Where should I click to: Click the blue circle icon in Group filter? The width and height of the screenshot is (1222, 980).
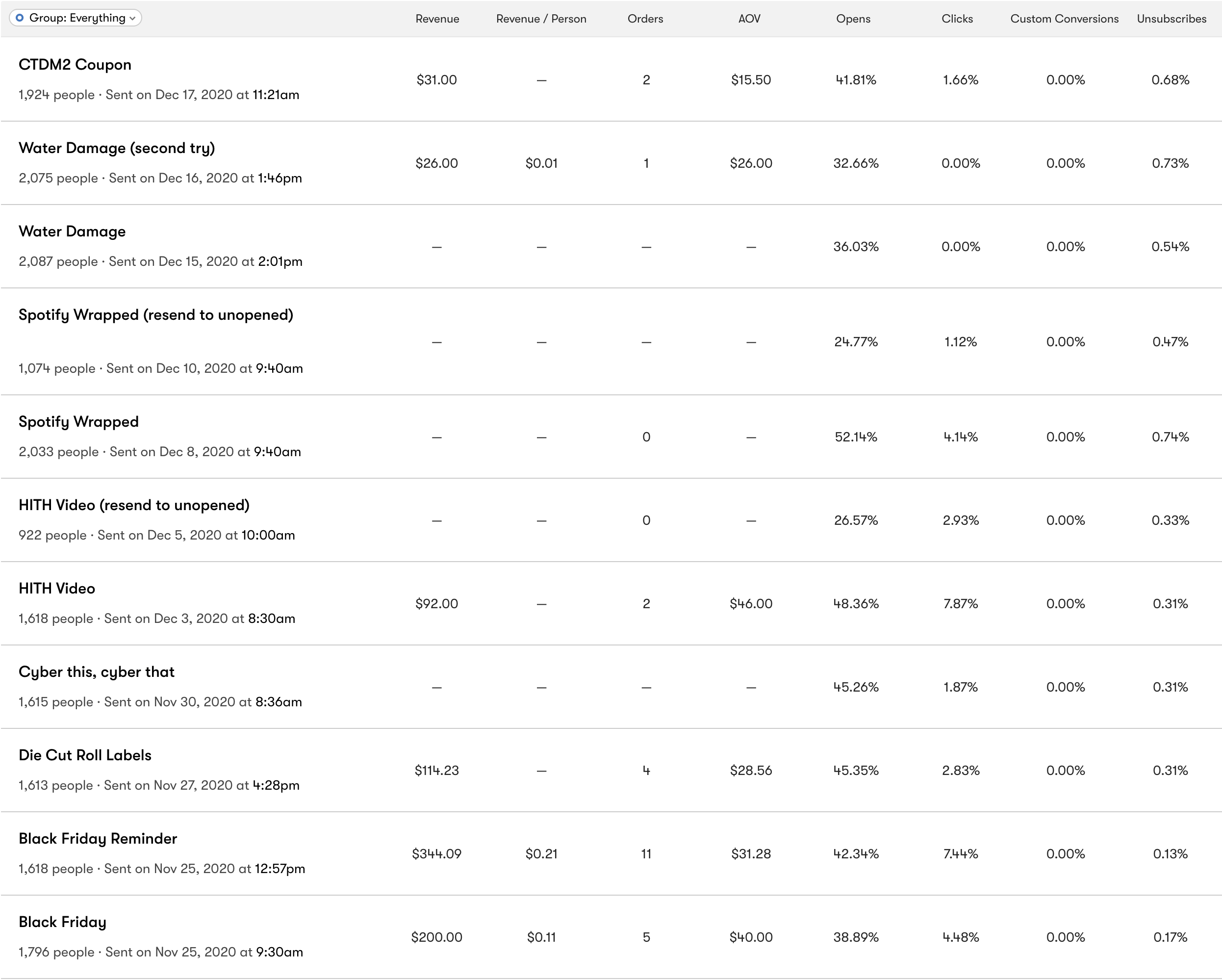point(20,18)
